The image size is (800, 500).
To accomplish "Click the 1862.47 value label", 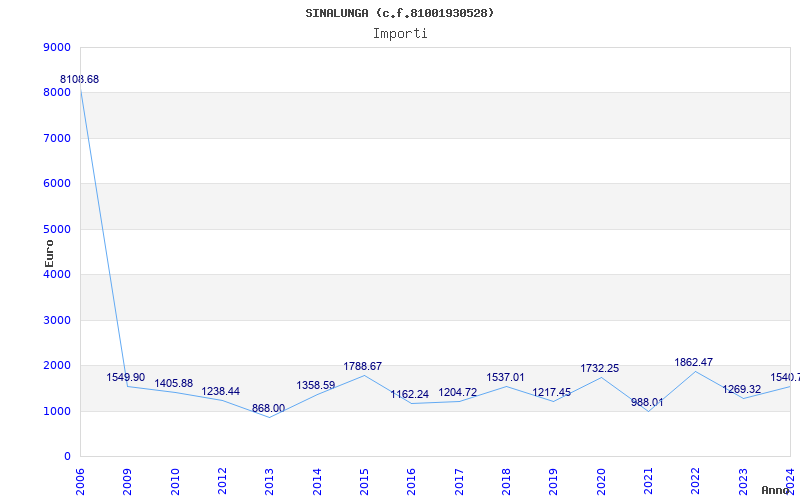I will [693, 362].
